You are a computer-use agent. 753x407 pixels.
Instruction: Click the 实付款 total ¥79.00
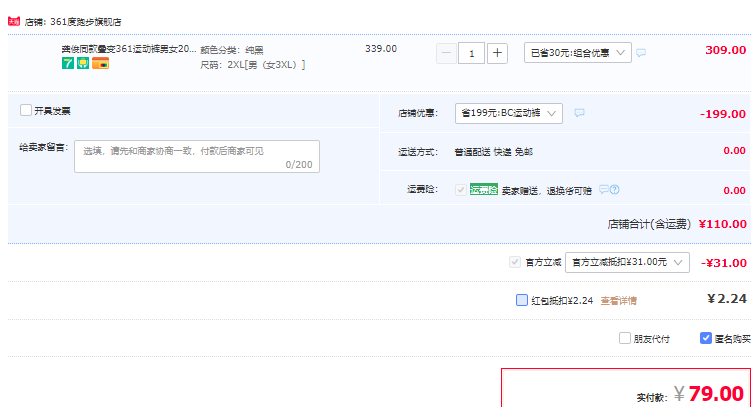tap(709, 394)
